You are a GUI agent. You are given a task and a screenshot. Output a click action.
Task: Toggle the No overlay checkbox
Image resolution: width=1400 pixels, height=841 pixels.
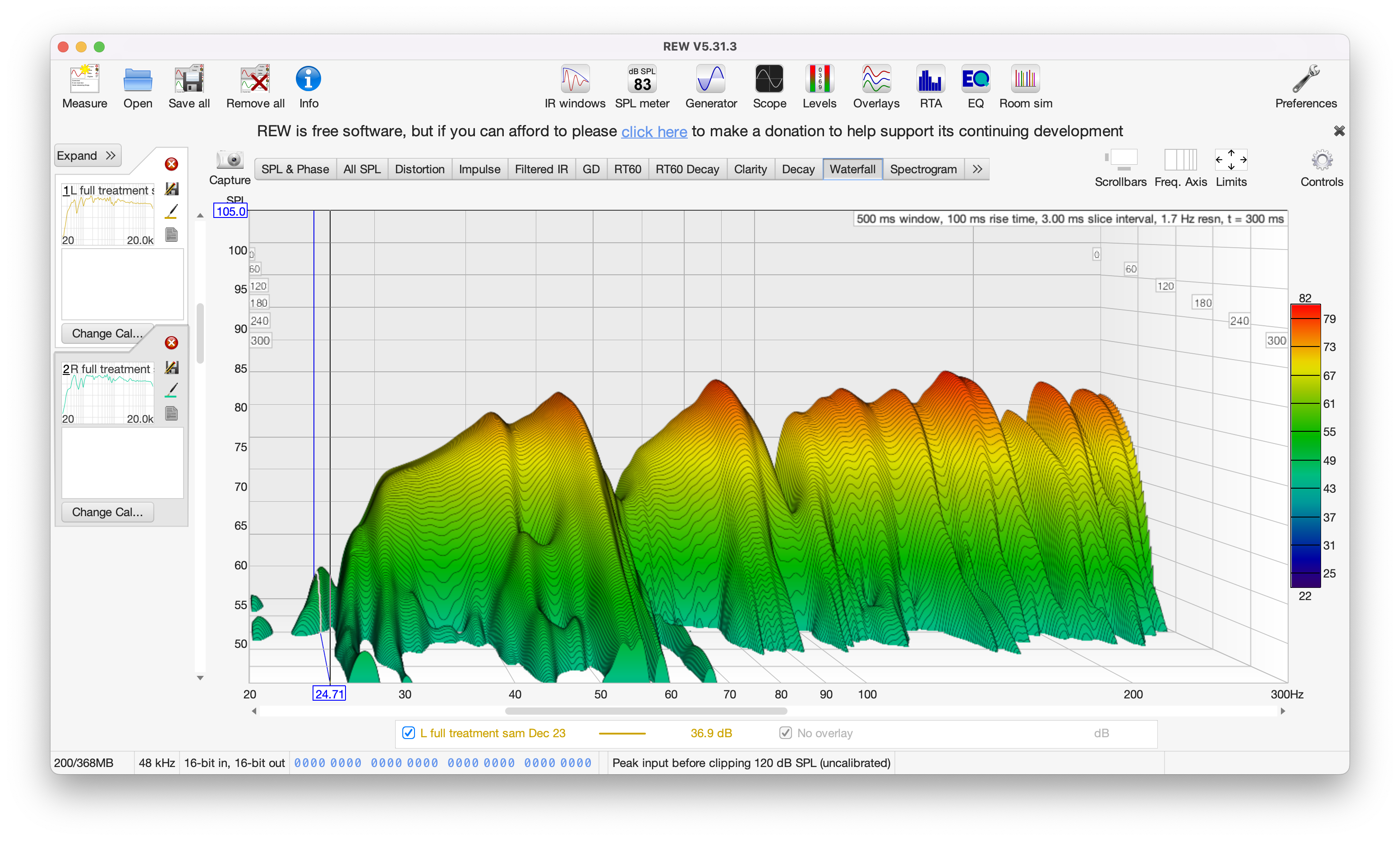point(786,733)
